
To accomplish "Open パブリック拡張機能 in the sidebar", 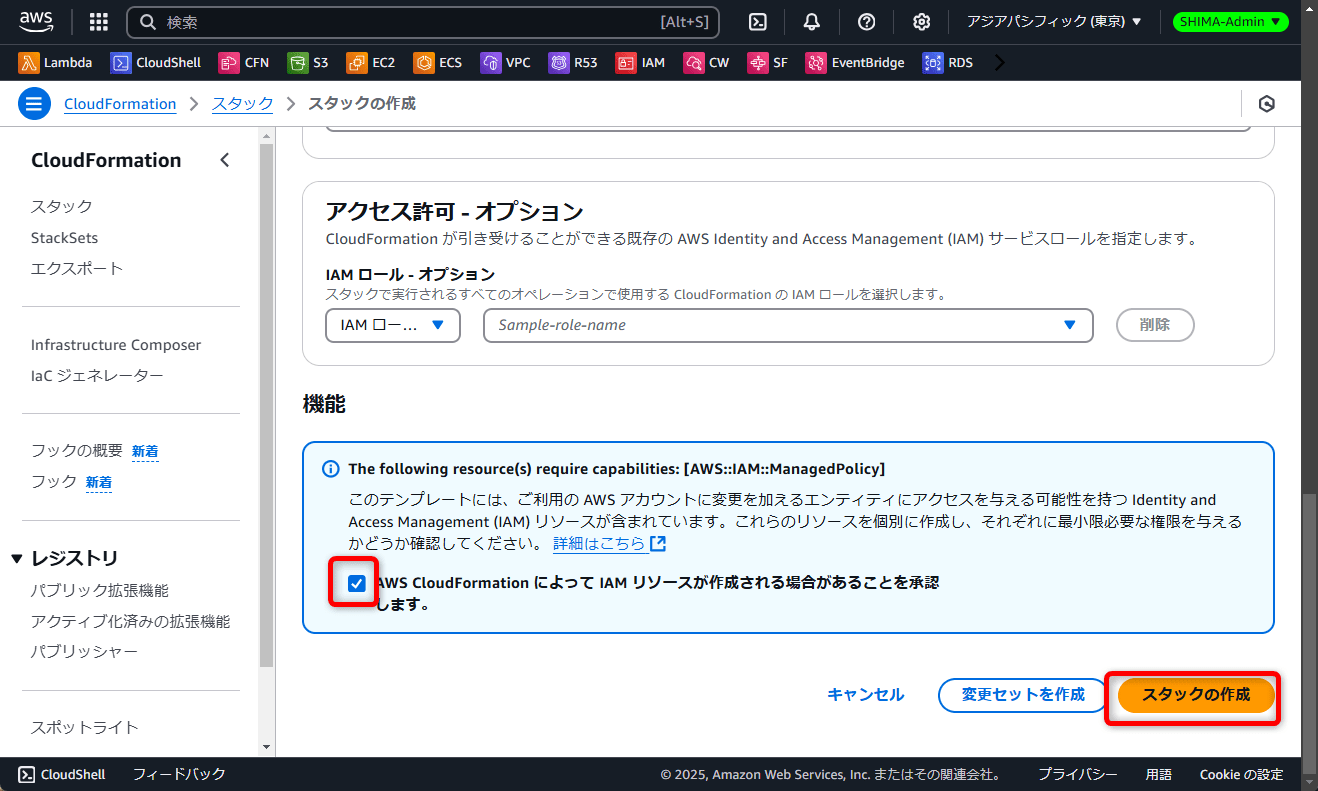I will tap(100, 590).
